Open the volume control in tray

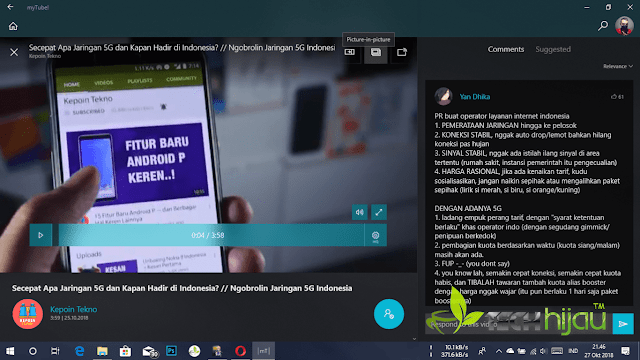pos(543,351)
